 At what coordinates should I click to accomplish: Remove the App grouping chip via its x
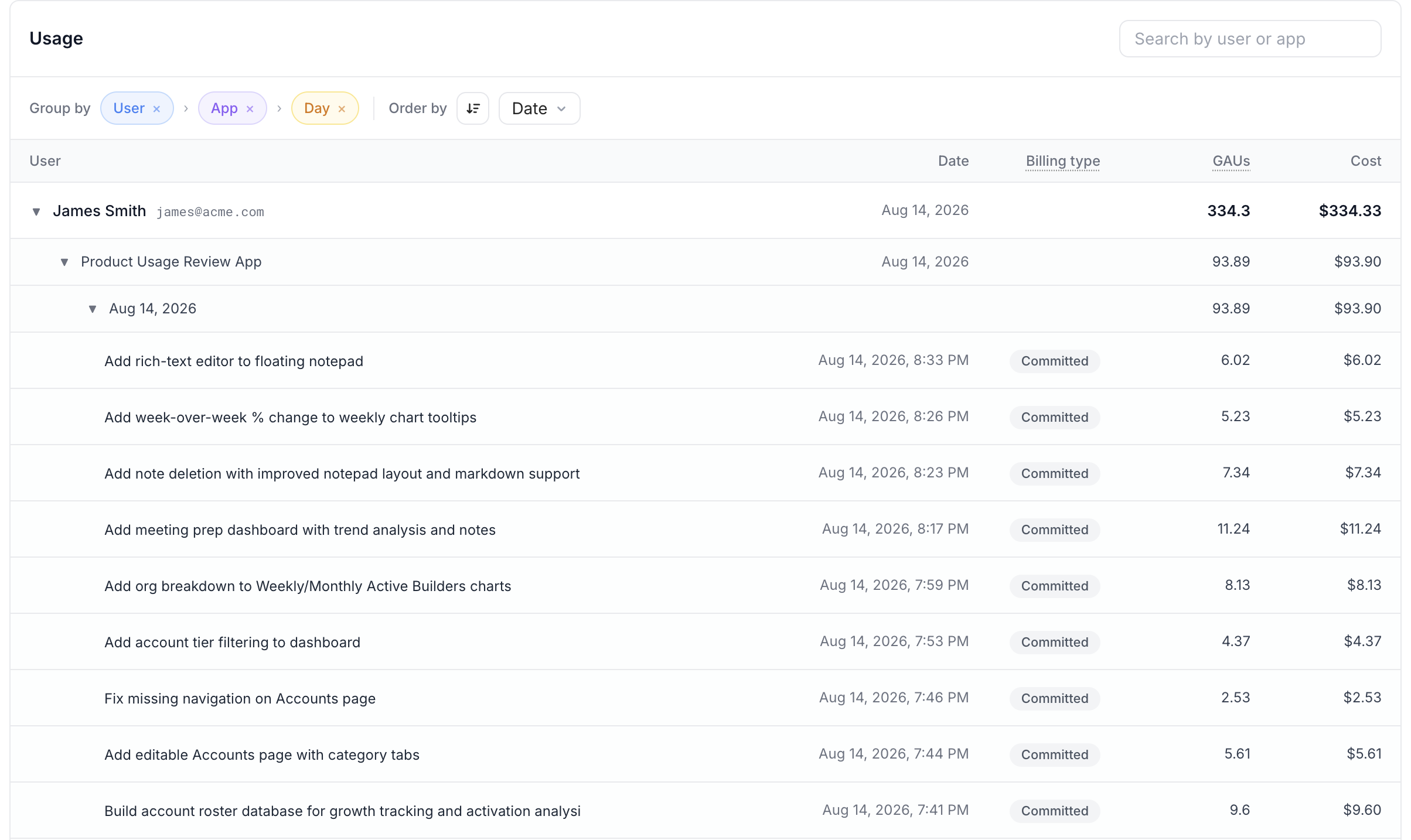[x=250, y=109]
